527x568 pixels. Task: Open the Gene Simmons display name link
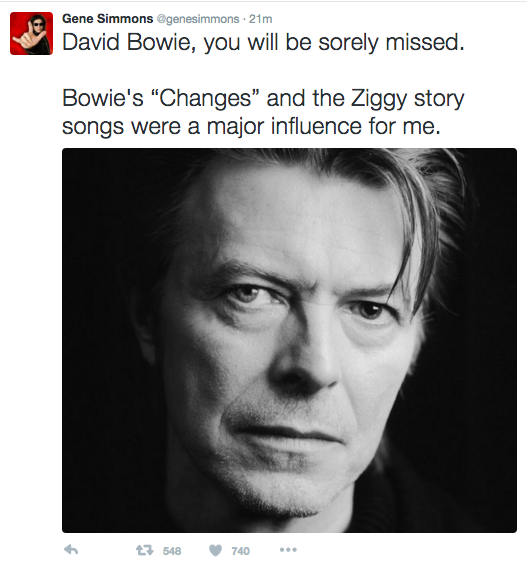coord(108,18)
